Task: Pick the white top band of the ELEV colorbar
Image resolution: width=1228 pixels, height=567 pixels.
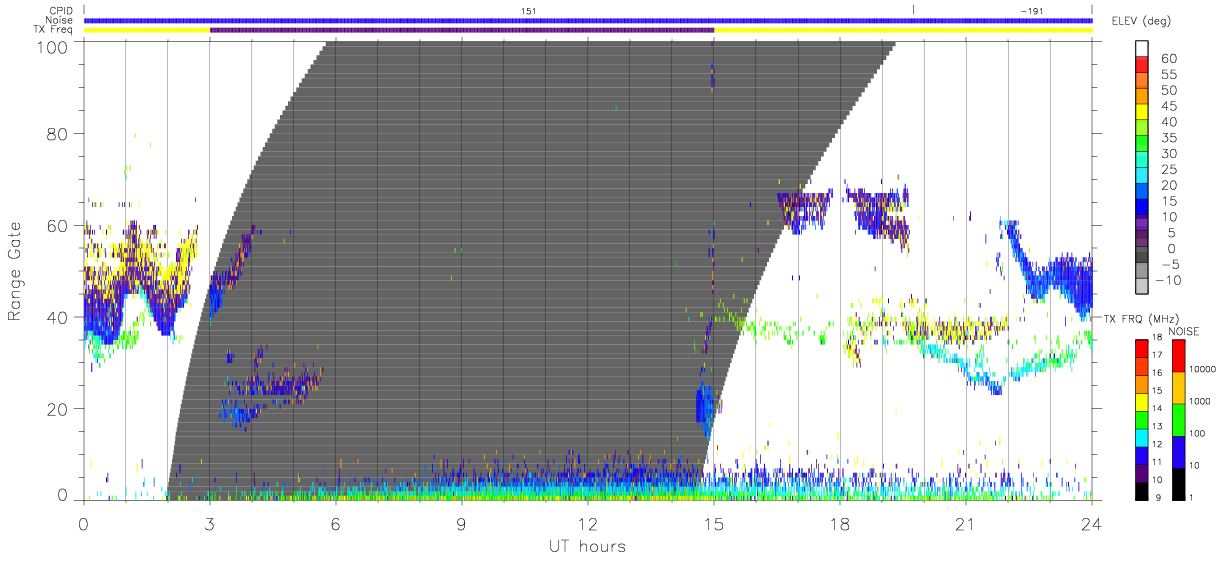Action: (1142, 50)
